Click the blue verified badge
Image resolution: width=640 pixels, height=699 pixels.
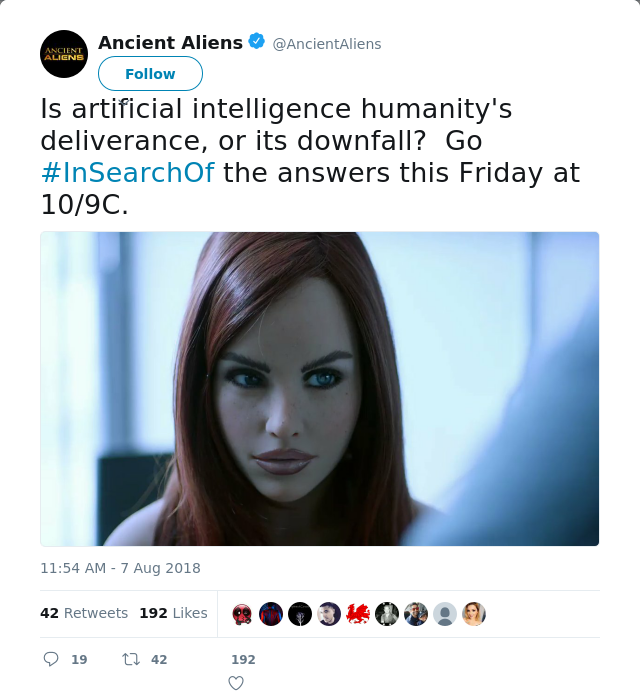(256, 41)
